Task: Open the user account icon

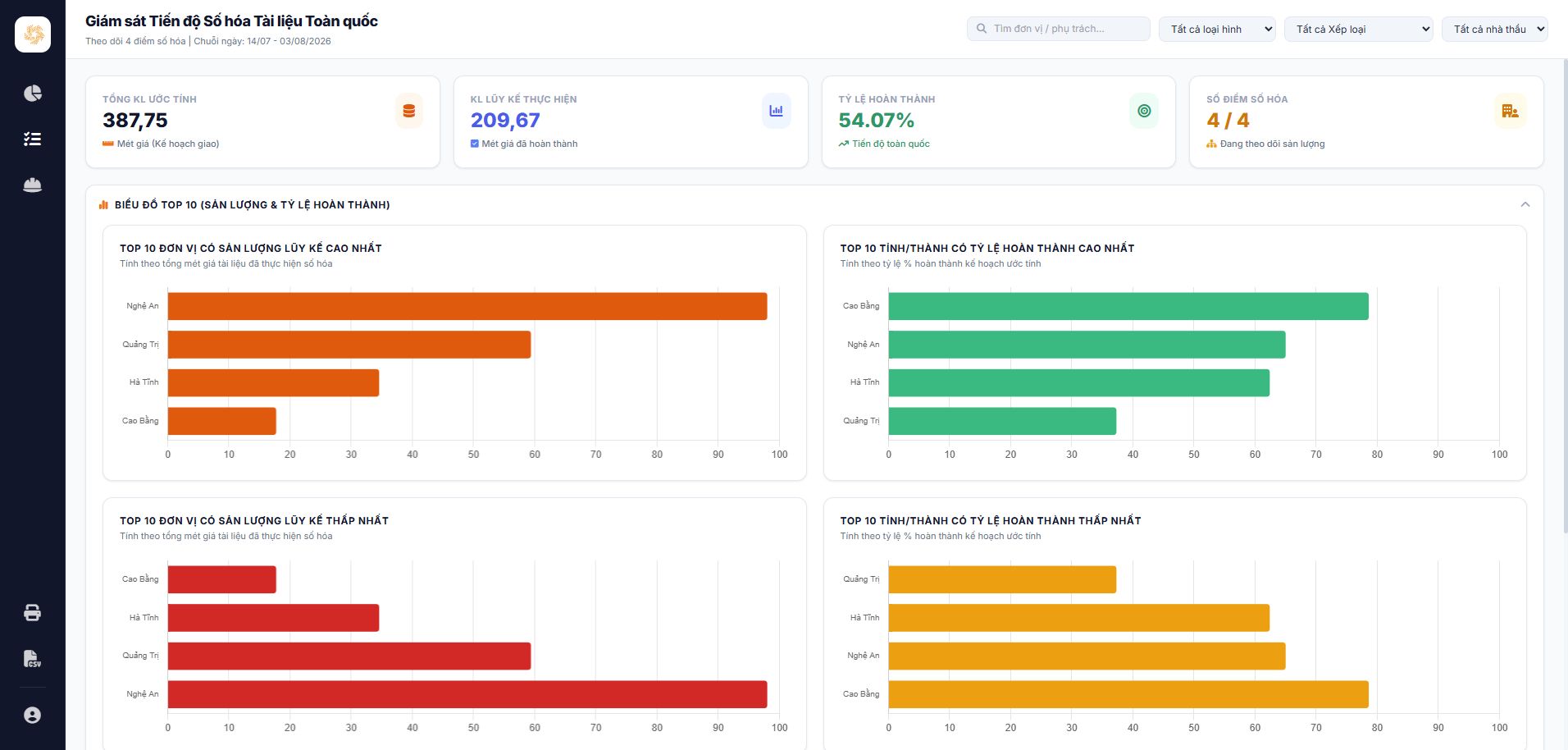Action: 33,716
